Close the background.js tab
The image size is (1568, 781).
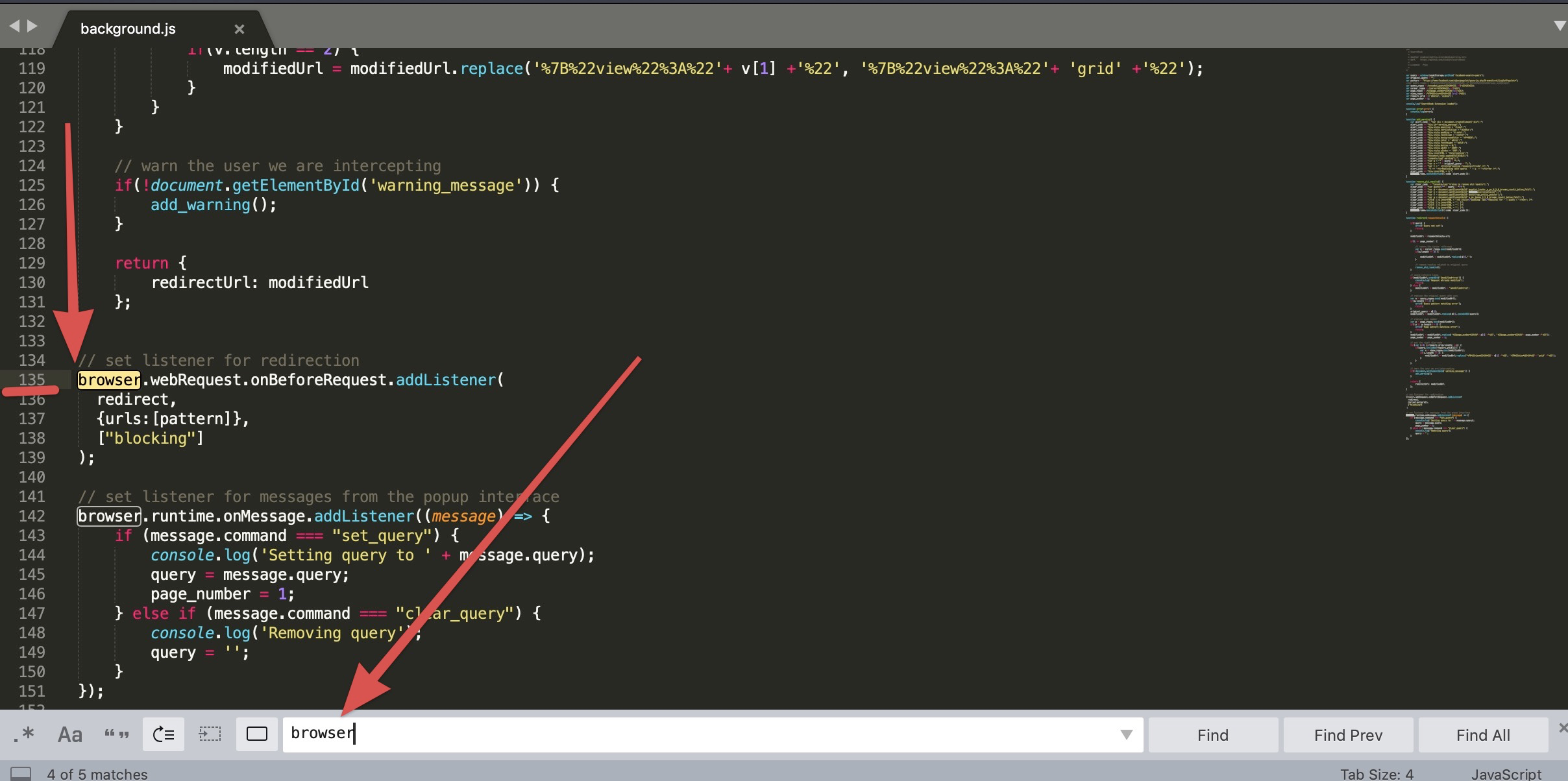tap(239, 29)
